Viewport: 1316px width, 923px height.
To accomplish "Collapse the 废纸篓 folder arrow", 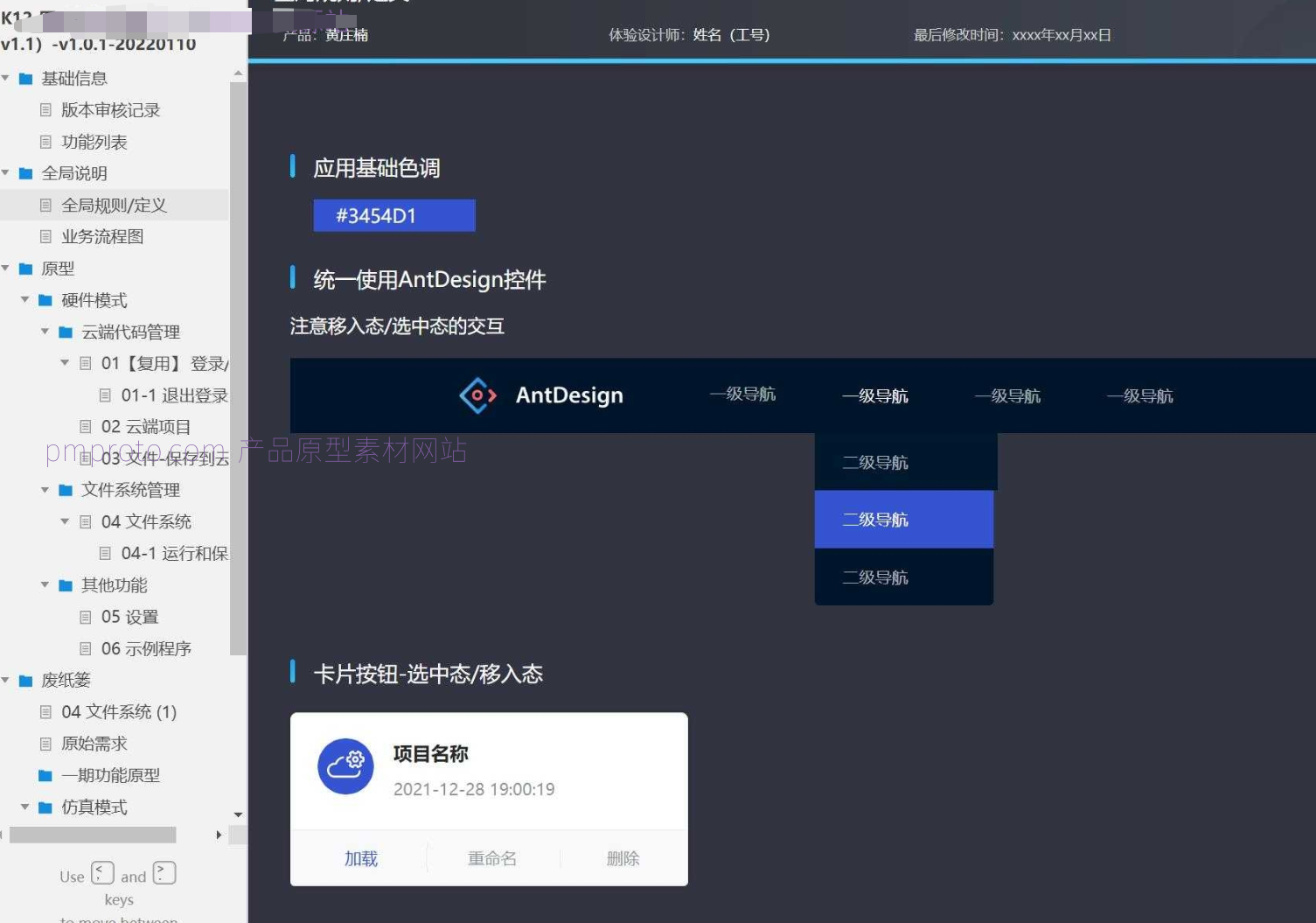I will click(x=6, y=680).
